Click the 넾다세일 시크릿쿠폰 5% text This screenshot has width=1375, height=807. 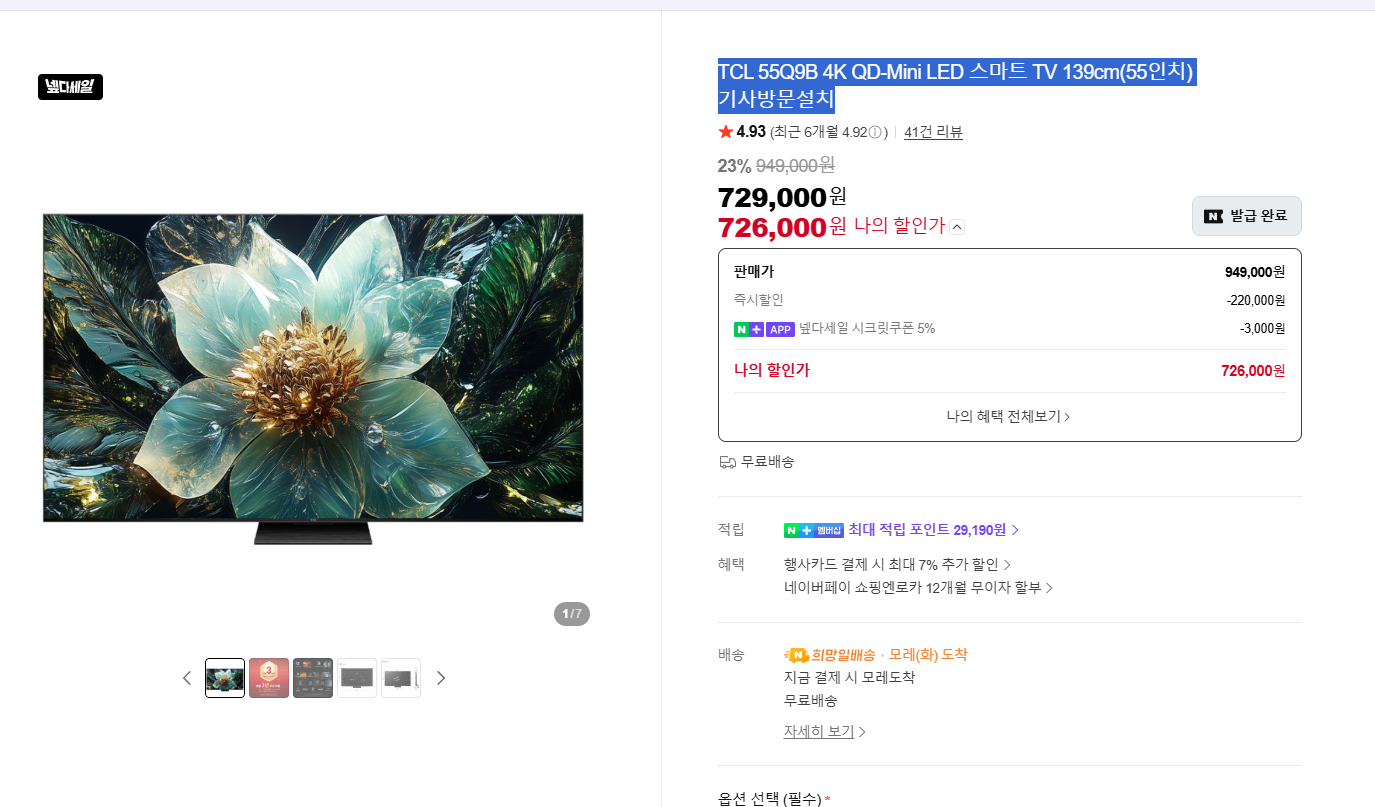click(867, 329)
